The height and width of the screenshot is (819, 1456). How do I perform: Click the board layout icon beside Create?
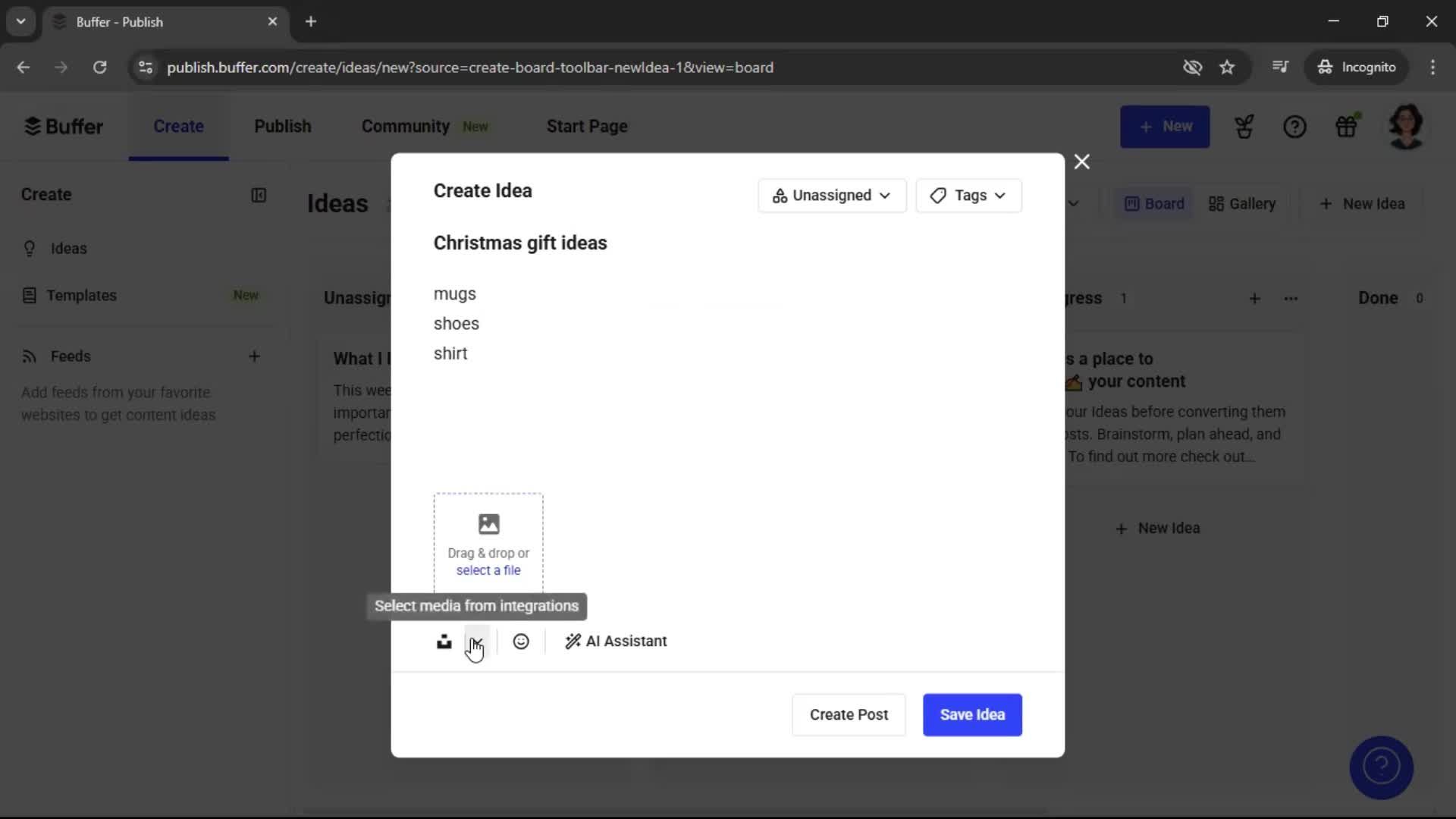[259, 195]
